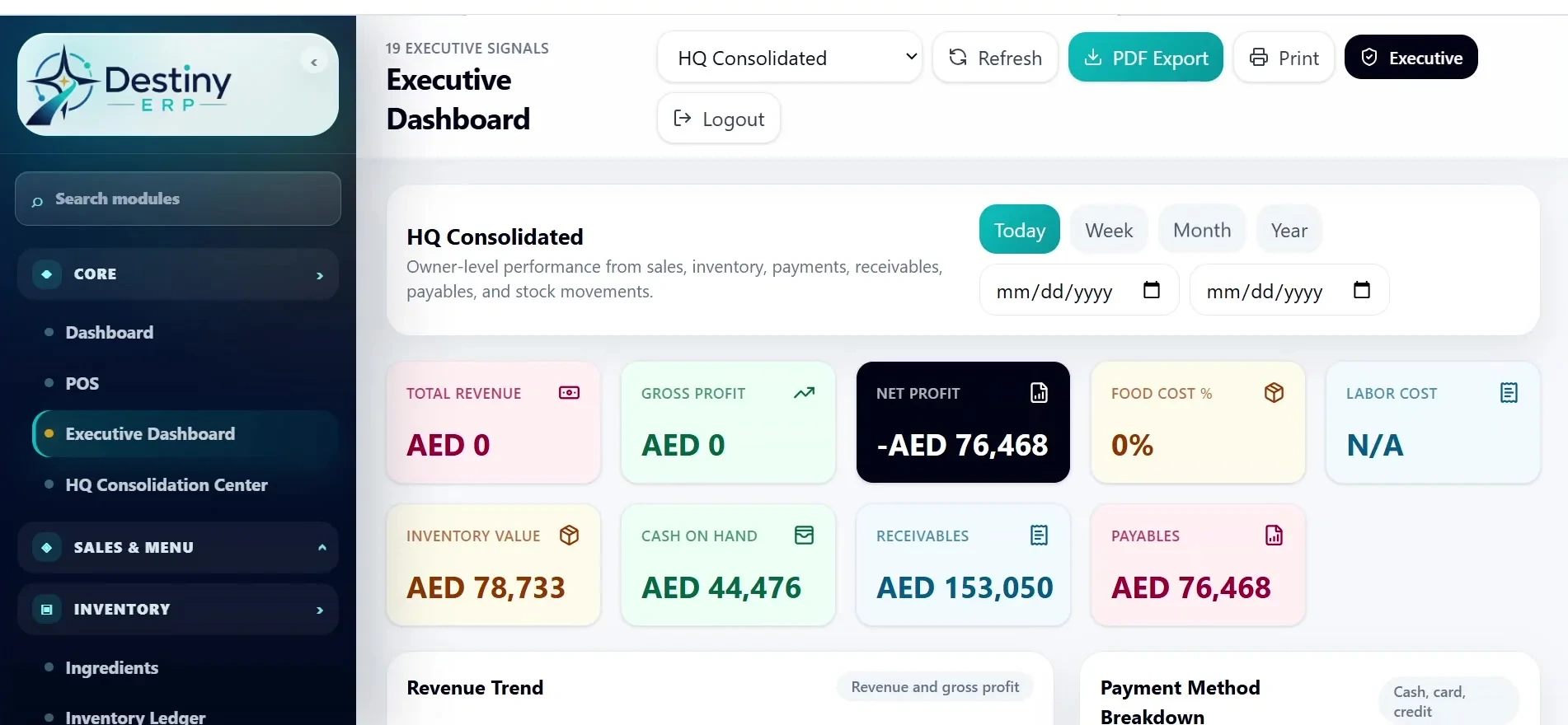This screenshot has width=1568, height=725.
Task: Click the Cash on Hand wallet icon
Action: click(x=804, y=536)
